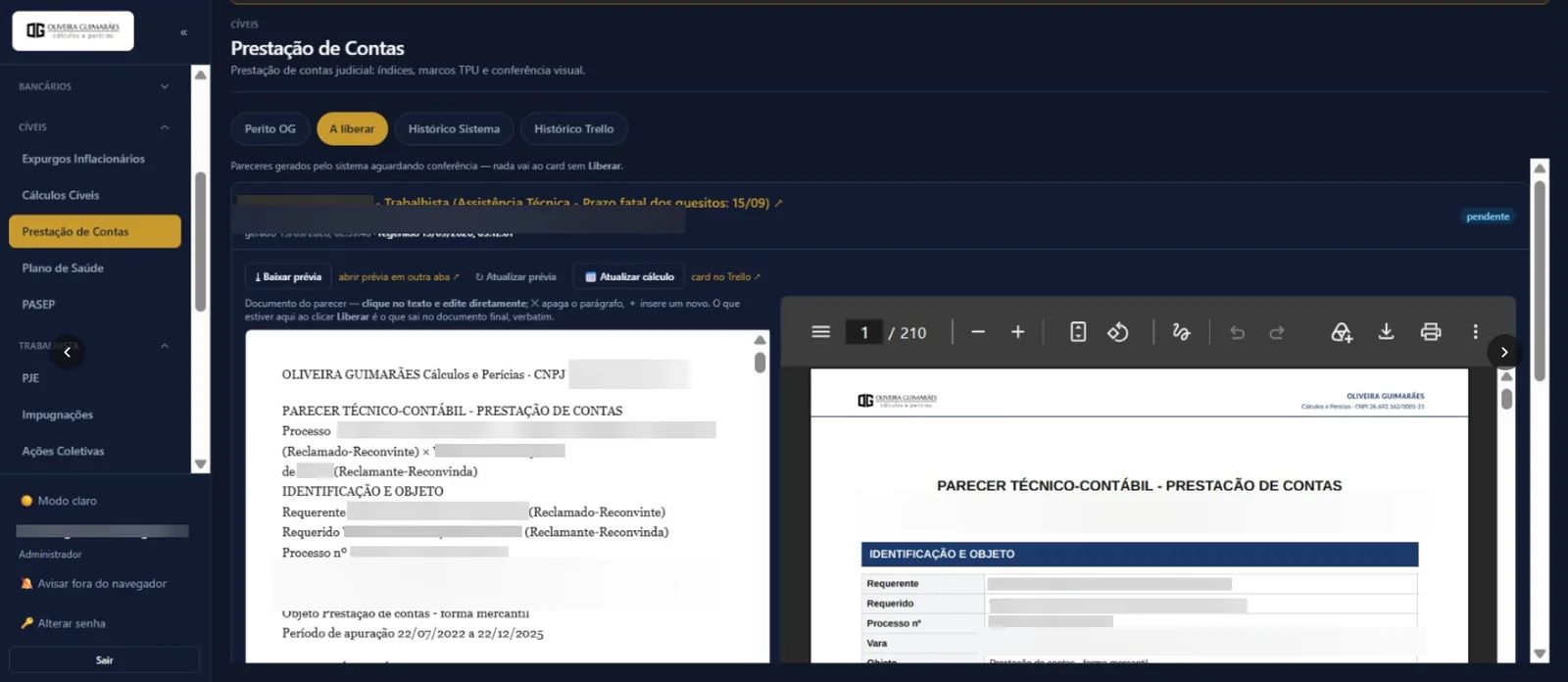Screen dimensions: 1568x682
Task: Open the PDF viewer sidebar menu icon
Action: point(821,332)
